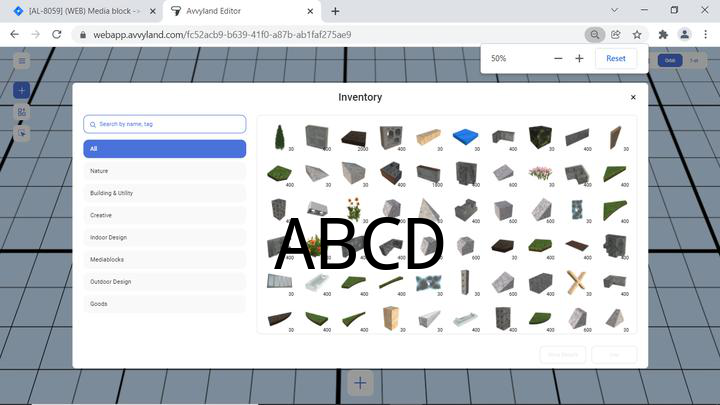Open the tab search dropdown chevron
The width and height of the screenshot is (720, 405).
(x=614, y=10)
